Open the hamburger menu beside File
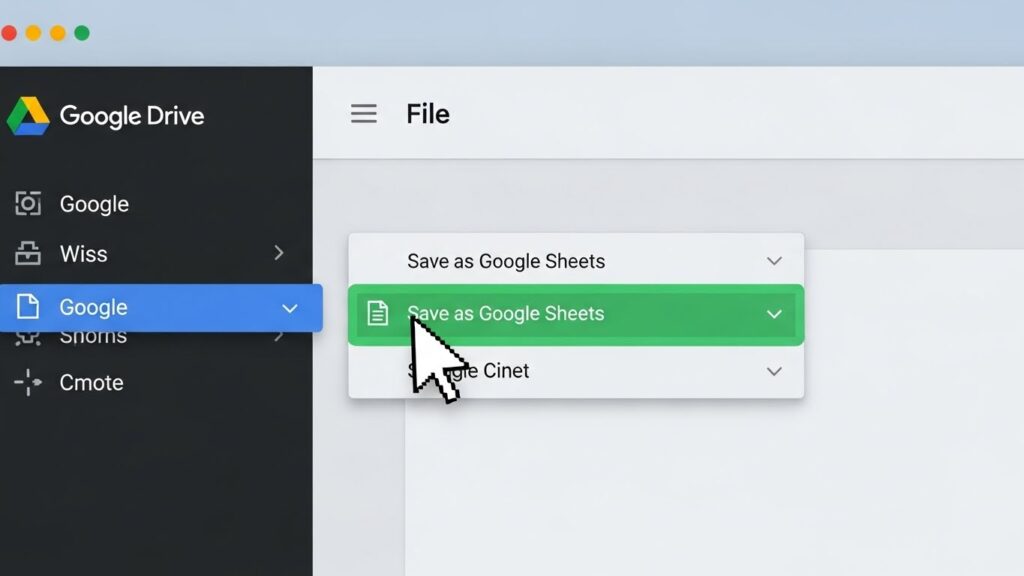Image resolution: width=1024 pixels, height=576 pixels. click(x=364, y=114)
